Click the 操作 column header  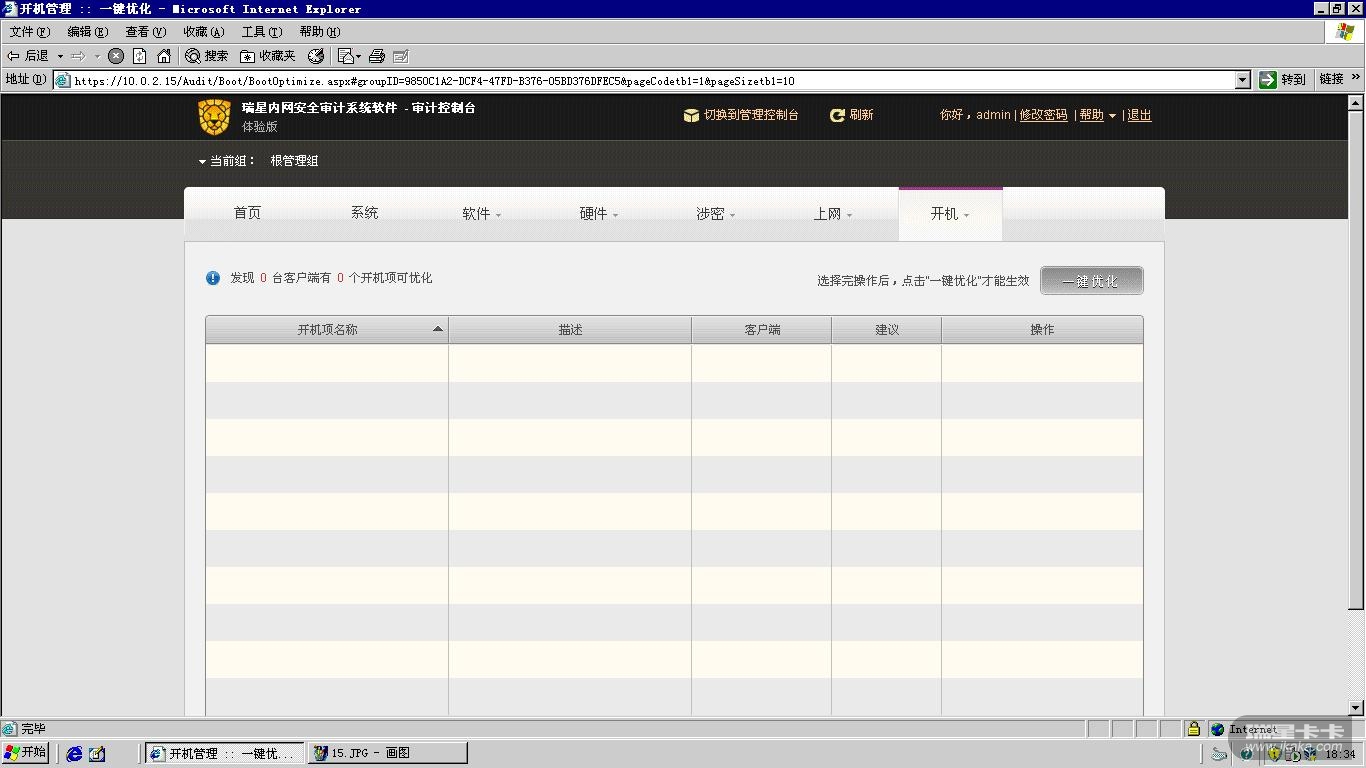(1042, 330)
